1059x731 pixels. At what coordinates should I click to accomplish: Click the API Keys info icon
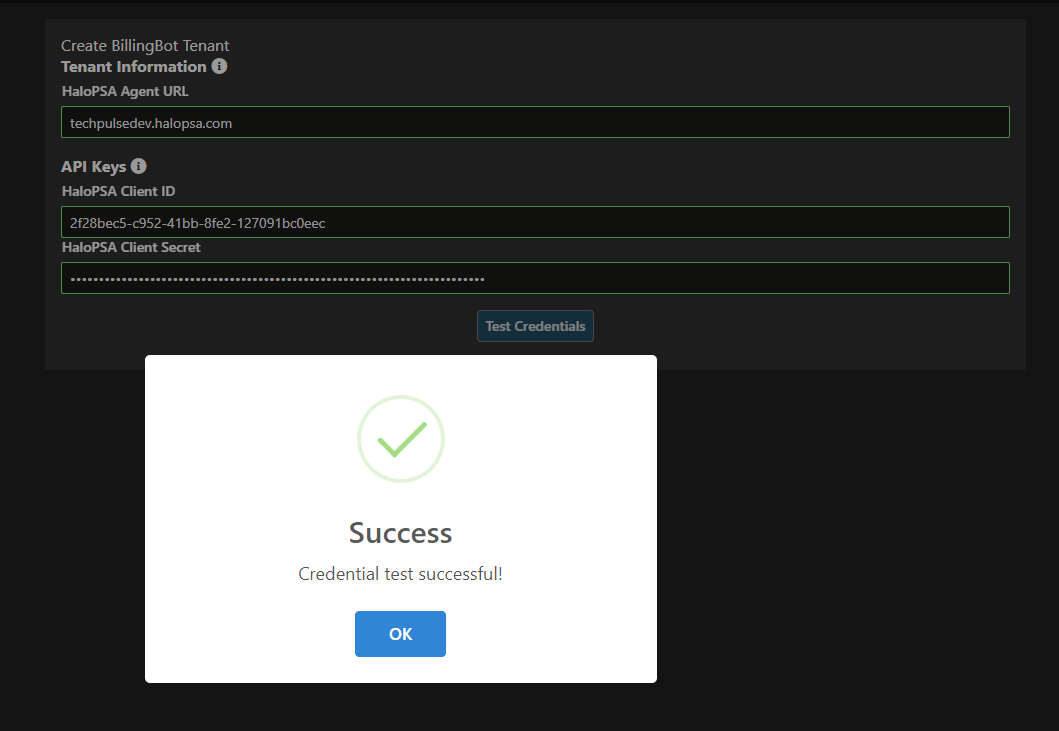tap(138, 166)
